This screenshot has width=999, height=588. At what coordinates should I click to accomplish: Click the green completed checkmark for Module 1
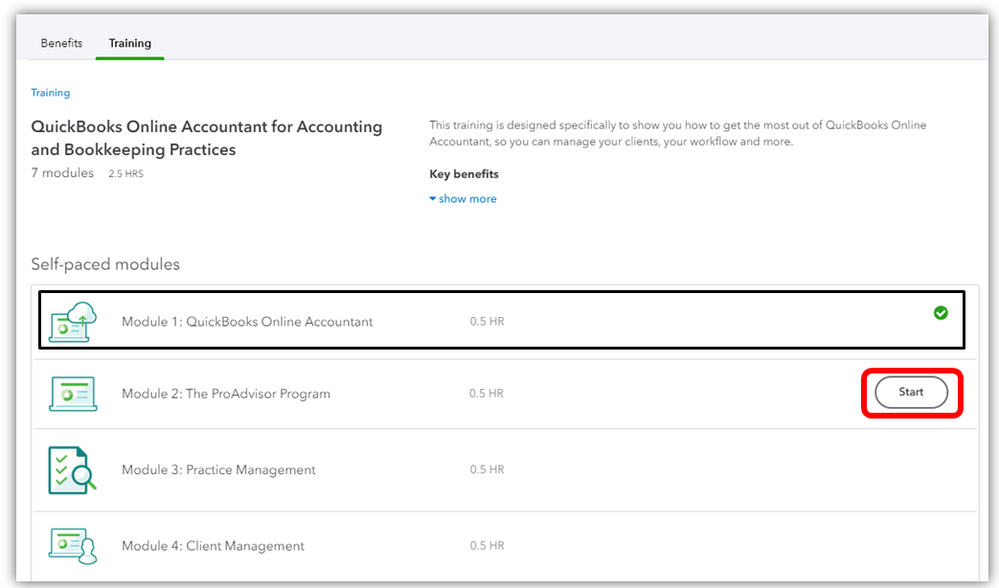[x=940, y=313]
